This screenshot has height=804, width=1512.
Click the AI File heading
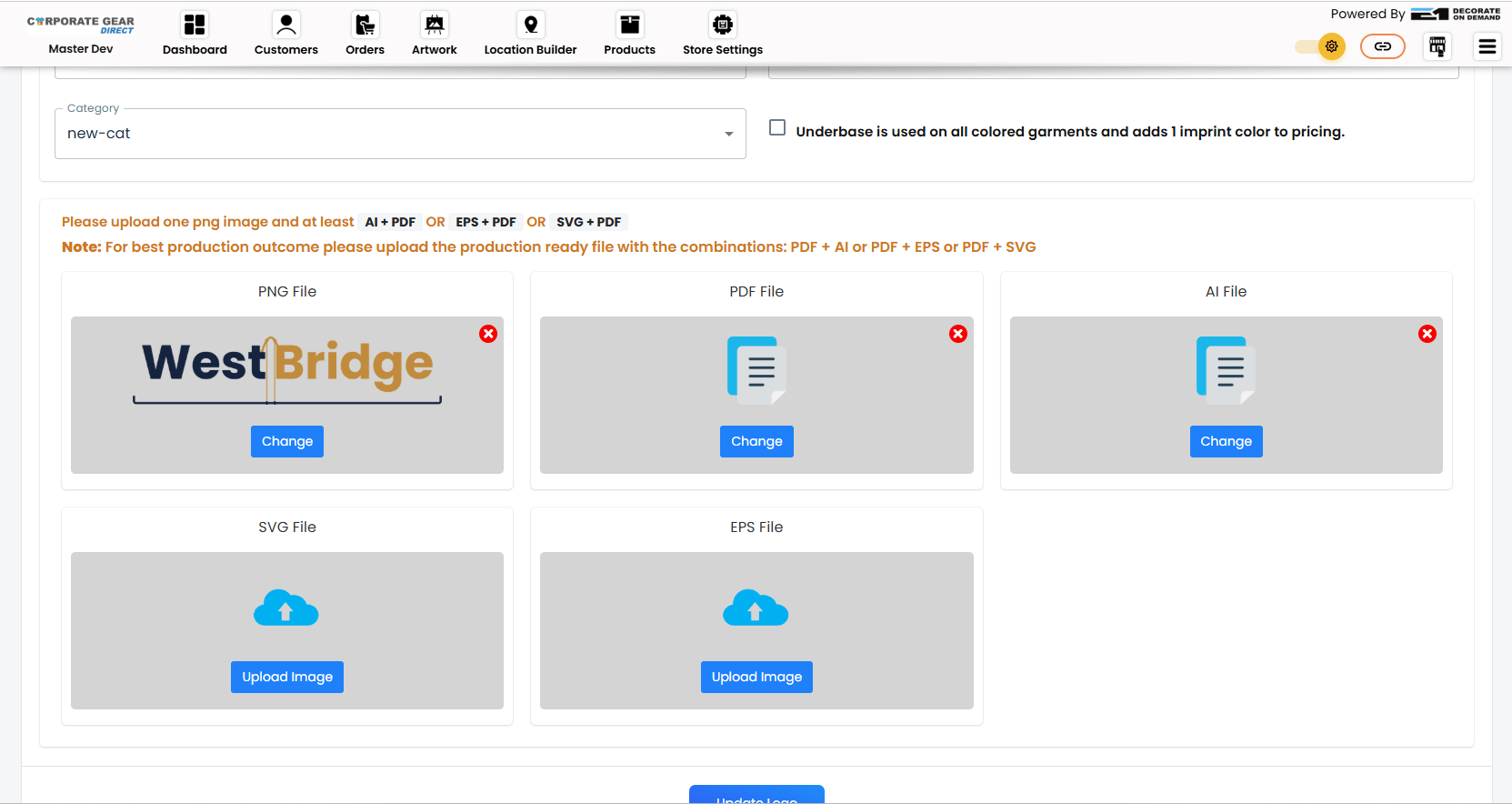1226,292
